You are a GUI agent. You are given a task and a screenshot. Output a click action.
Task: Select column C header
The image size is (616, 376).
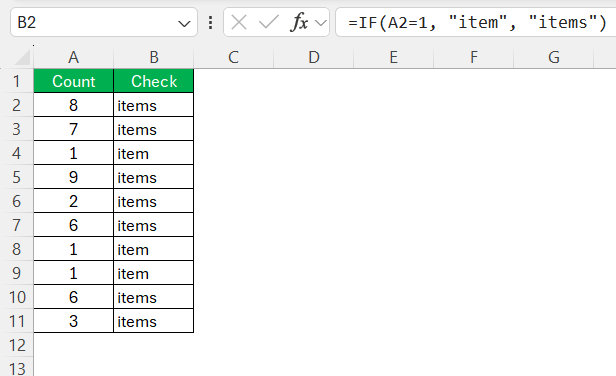click(x=234, y=57)
